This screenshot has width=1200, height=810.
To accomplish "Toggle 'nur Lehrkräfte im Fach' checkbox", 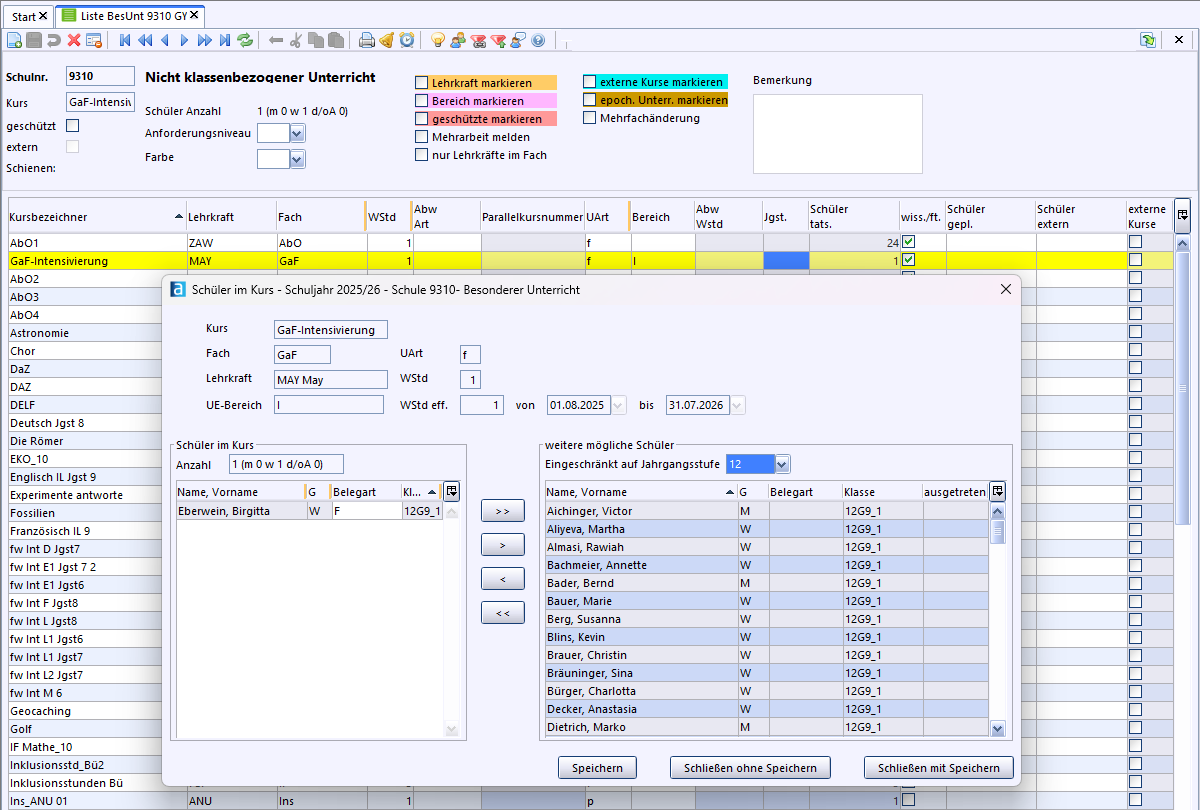I will point(421,155).
